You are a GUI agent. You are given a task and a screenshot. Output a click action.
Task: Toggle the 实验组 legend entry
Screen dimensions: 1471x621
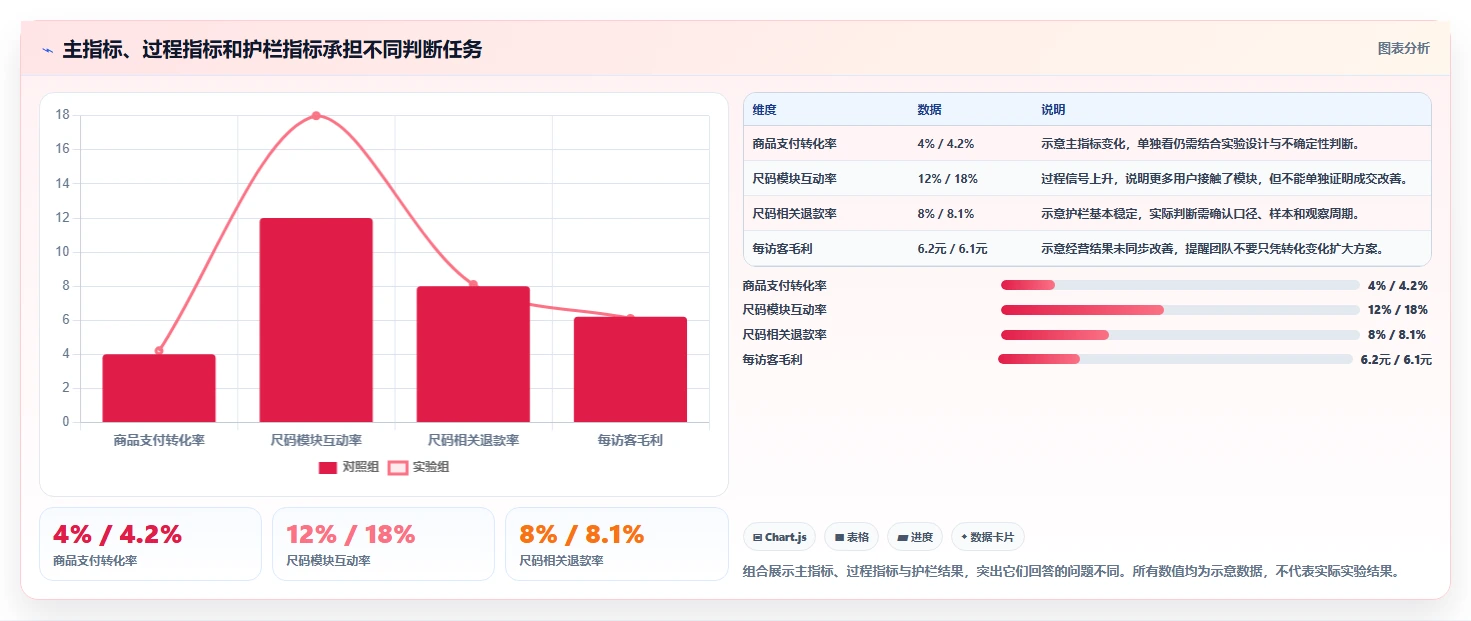[x=419, y=467]
